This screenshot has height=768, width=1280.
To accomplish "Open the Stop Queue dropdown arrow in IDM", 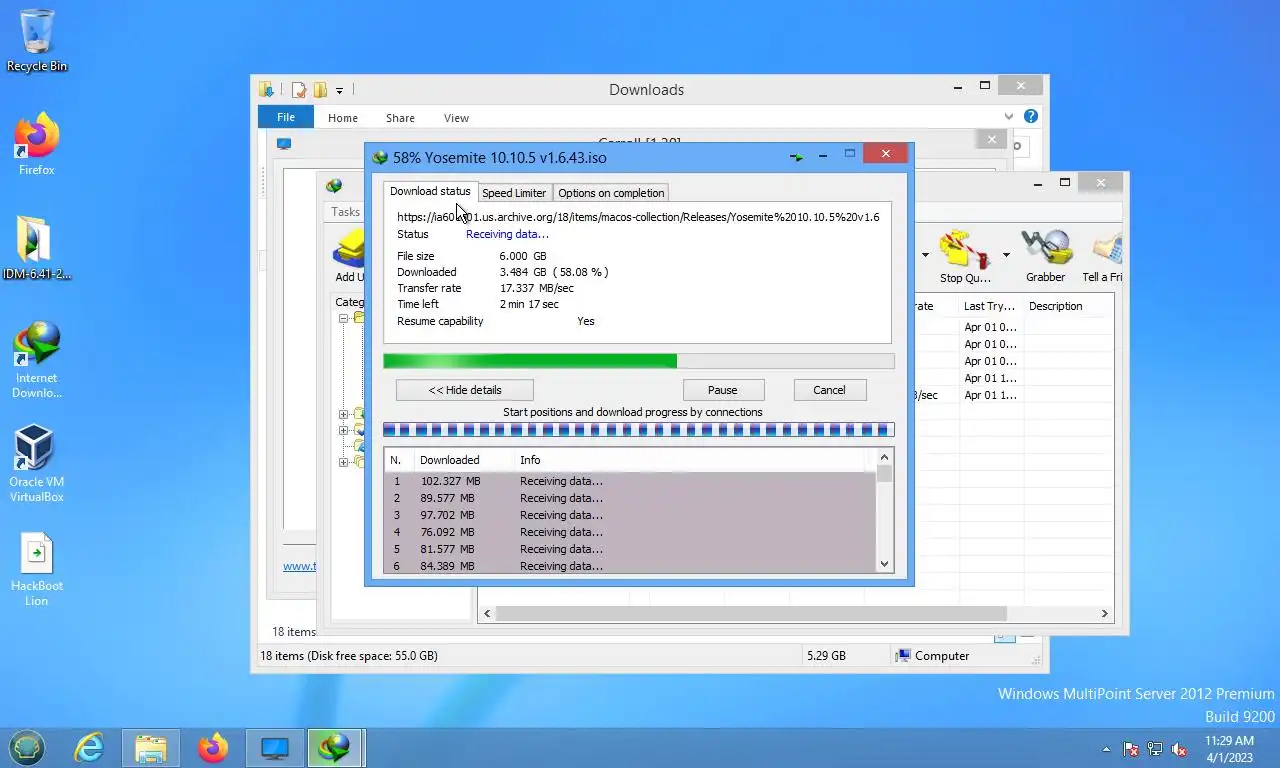I will click(1006, 255).
